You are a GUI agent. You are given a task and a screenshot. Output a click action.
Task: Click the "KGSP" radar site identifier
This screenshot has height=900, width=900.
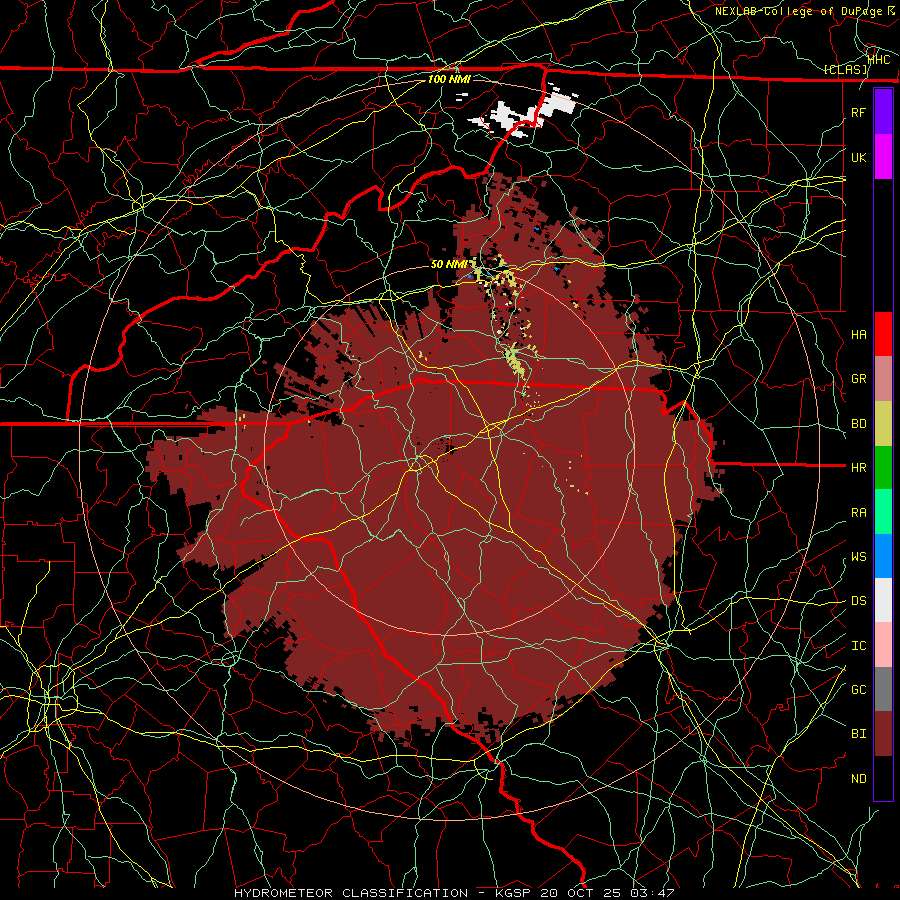pyautogui.click(x=514, y=893)
